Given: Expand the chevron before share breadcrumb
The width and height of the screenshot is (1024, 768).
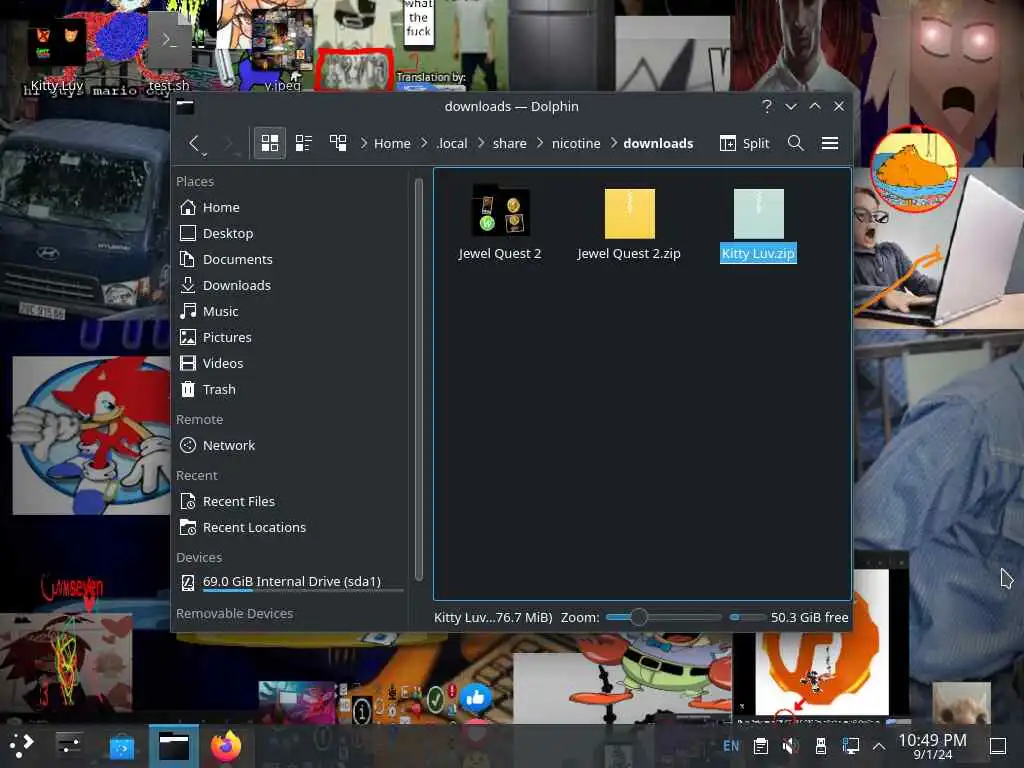Looking at the screenshot, I should [x=481, y=143].
